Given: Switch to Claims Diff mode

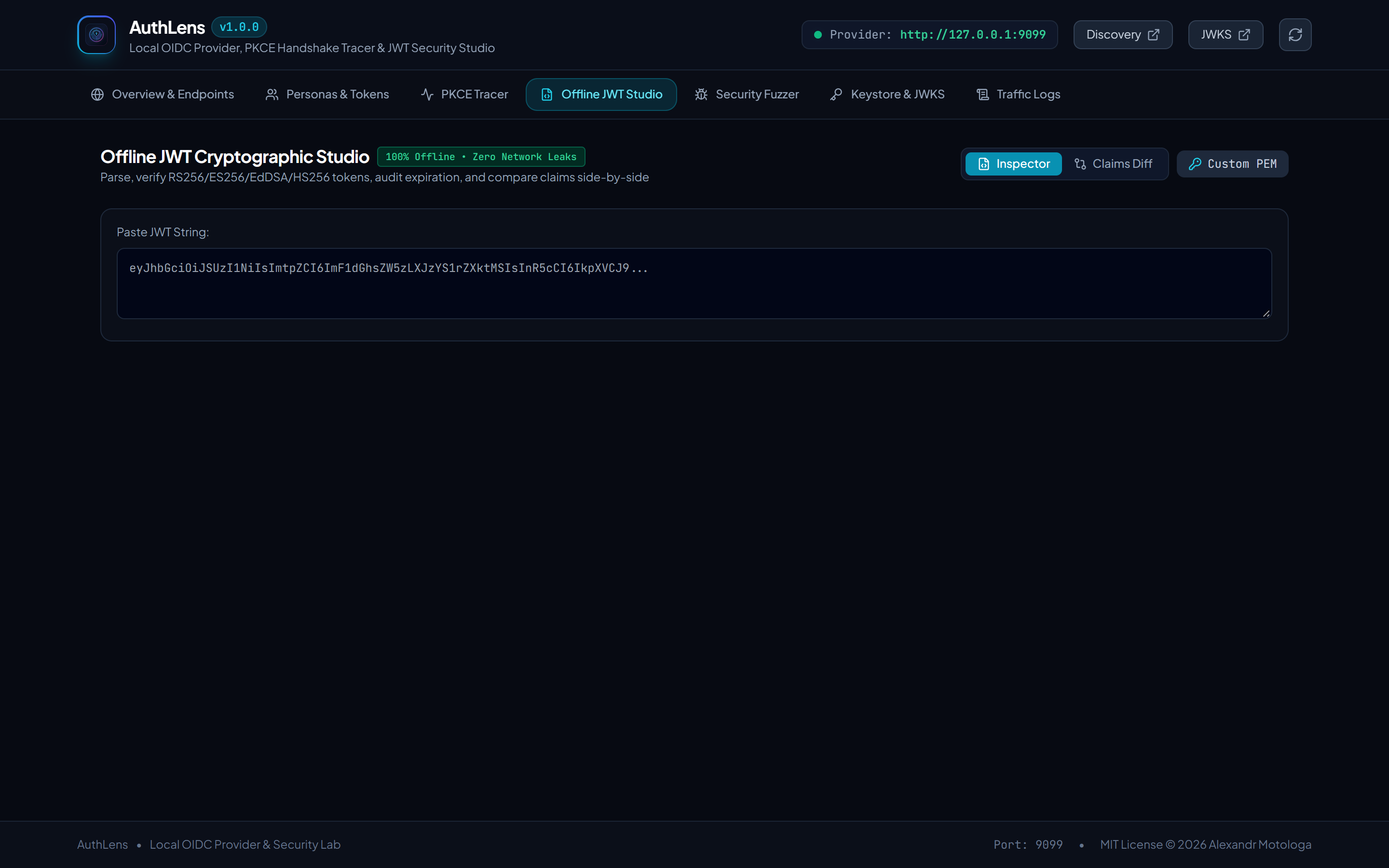Looking at the screenshot, I should (x=1113, y=163).
